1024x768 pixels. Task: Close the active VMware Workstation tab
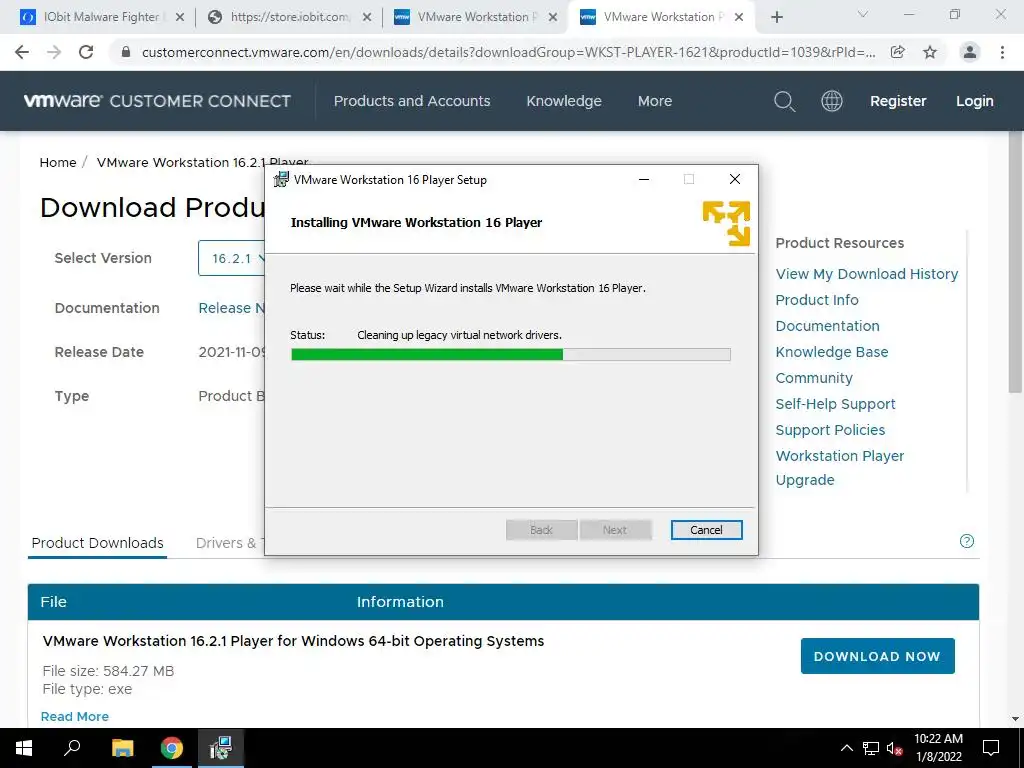pos(739,17)
